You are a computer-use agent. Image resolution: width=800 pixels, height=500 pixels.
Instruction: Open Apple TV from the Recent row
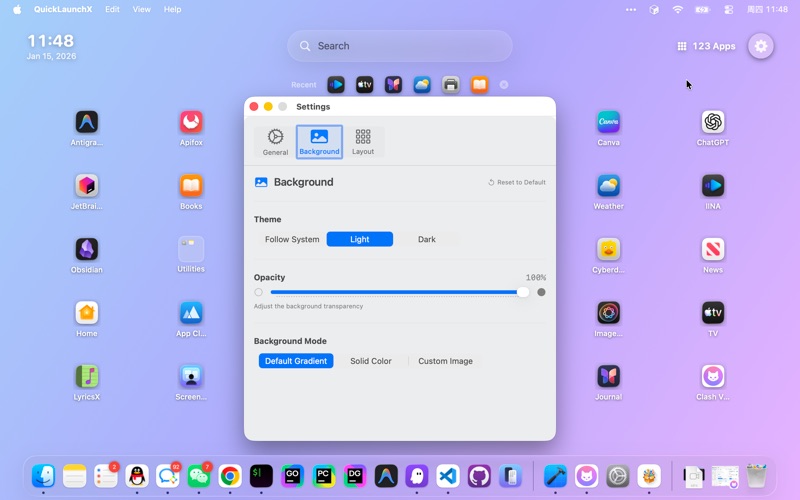point(365,85)
